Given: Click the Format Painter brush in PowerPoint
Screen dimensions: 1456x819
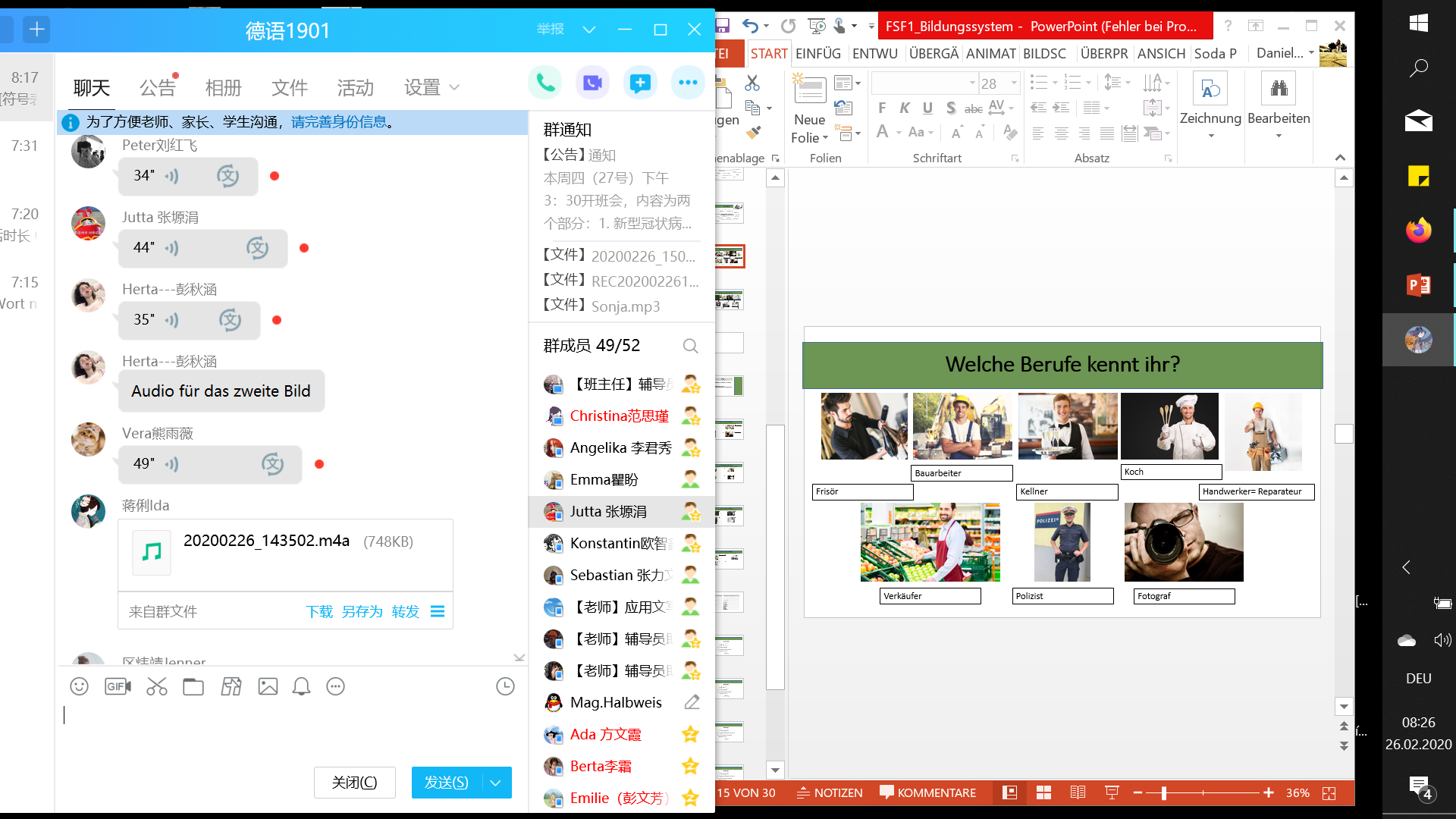Looking at the screenshot, I should tap(753, 132).
